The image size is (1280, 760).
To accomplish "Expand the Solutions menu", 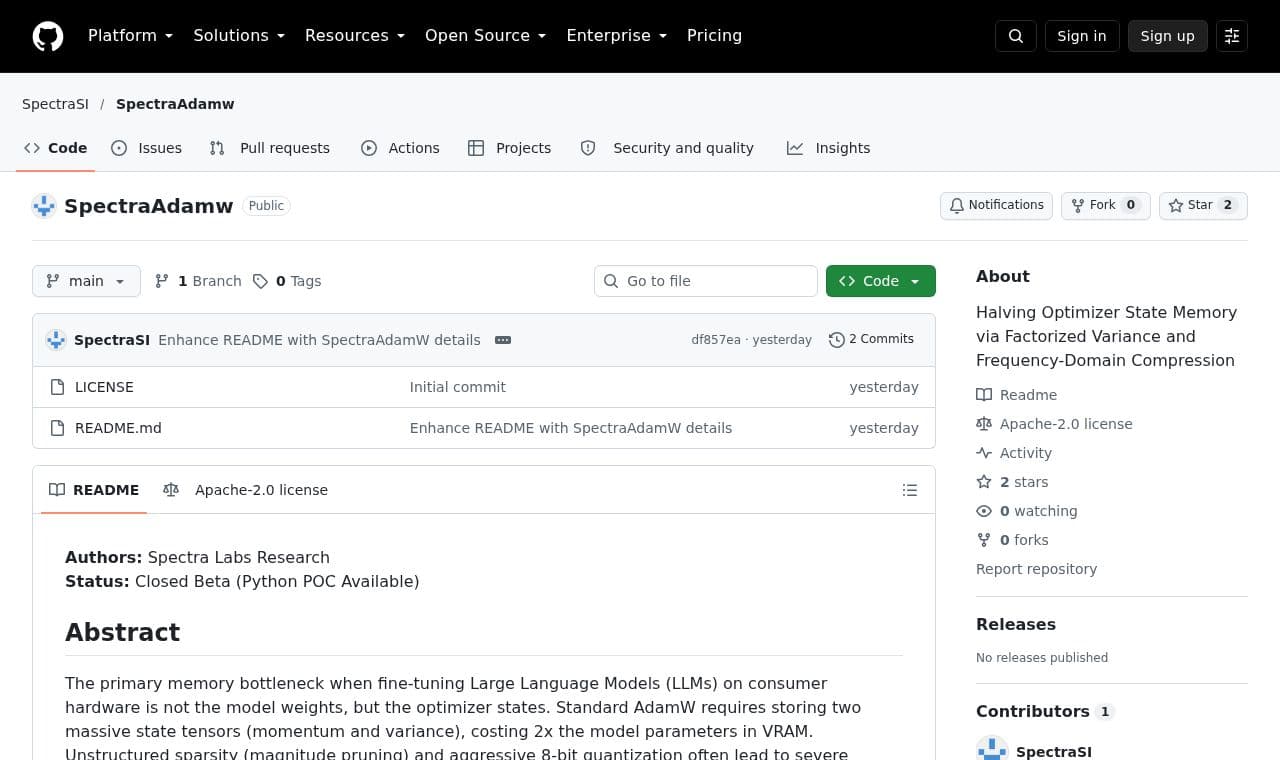I will point(239,36).
